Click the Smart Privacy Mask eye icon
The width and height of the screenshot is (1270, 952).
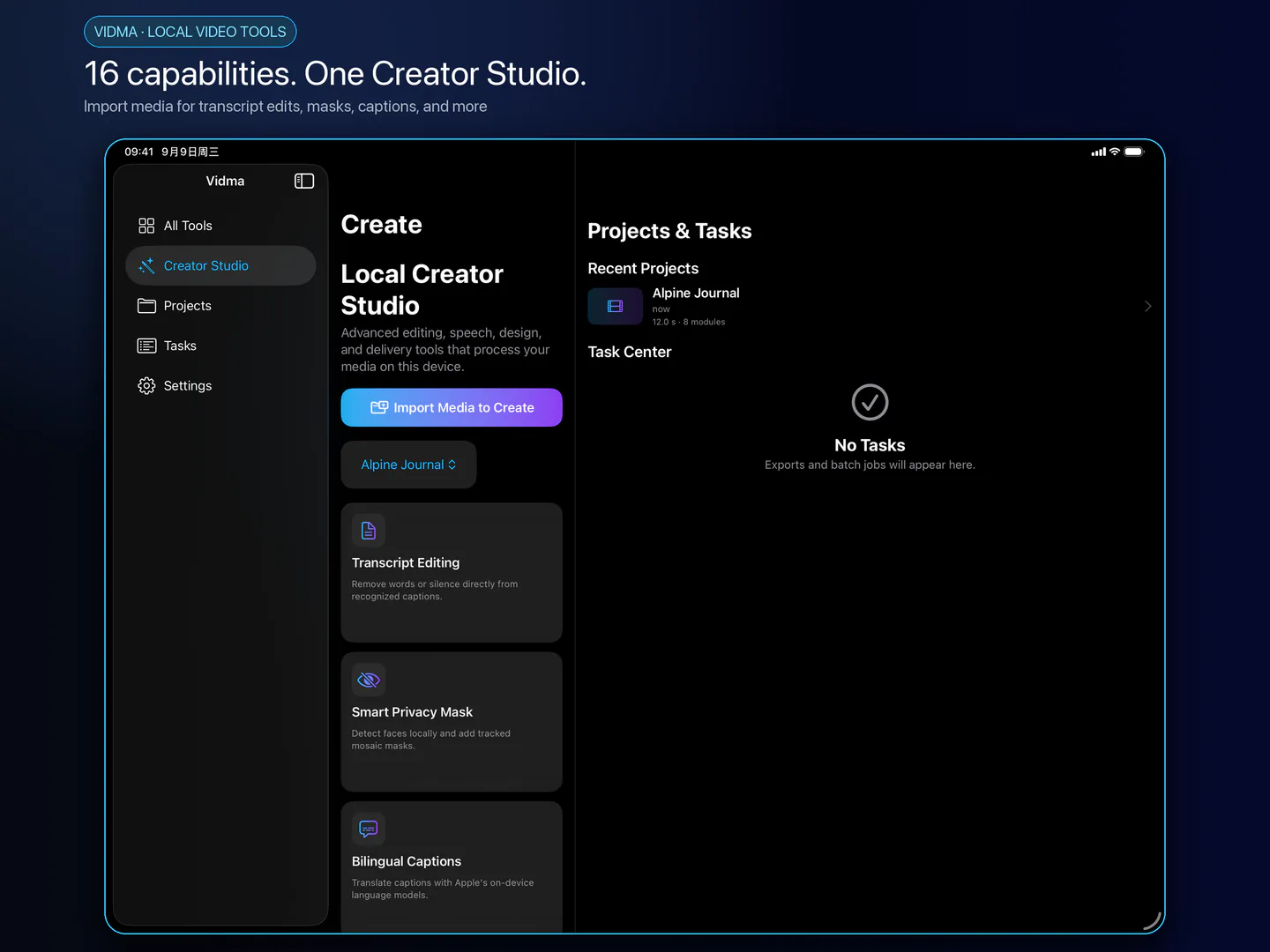[369, 680]
